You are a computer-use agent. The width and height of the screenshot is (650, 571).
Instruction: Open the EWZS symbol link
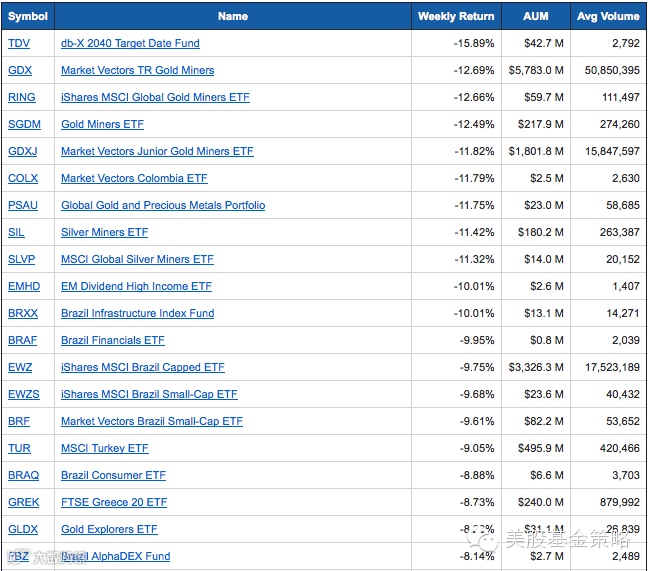(x=24, y=394)
